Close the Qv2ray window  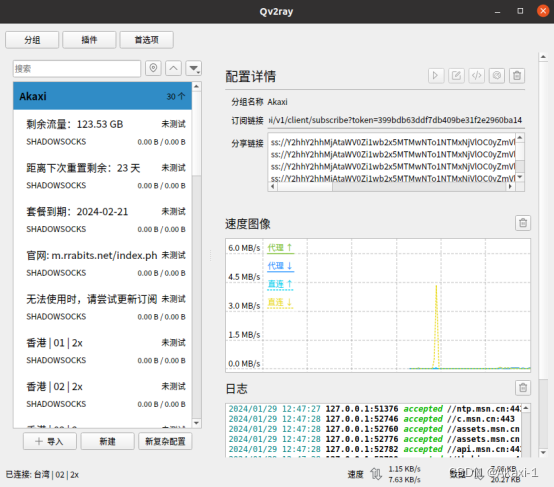pyautogui.click(x=543, y=11)
